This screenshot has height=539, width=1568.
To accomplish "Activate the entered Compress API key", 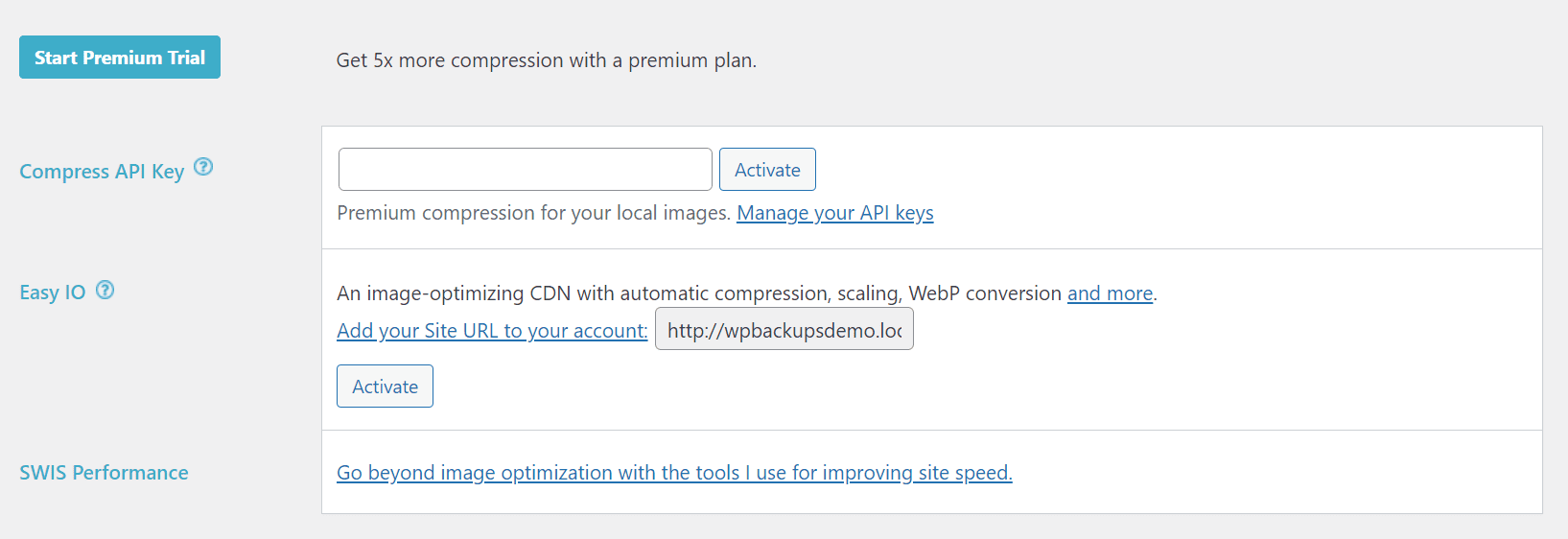I will pyautogui.click(x=767, y=170).
